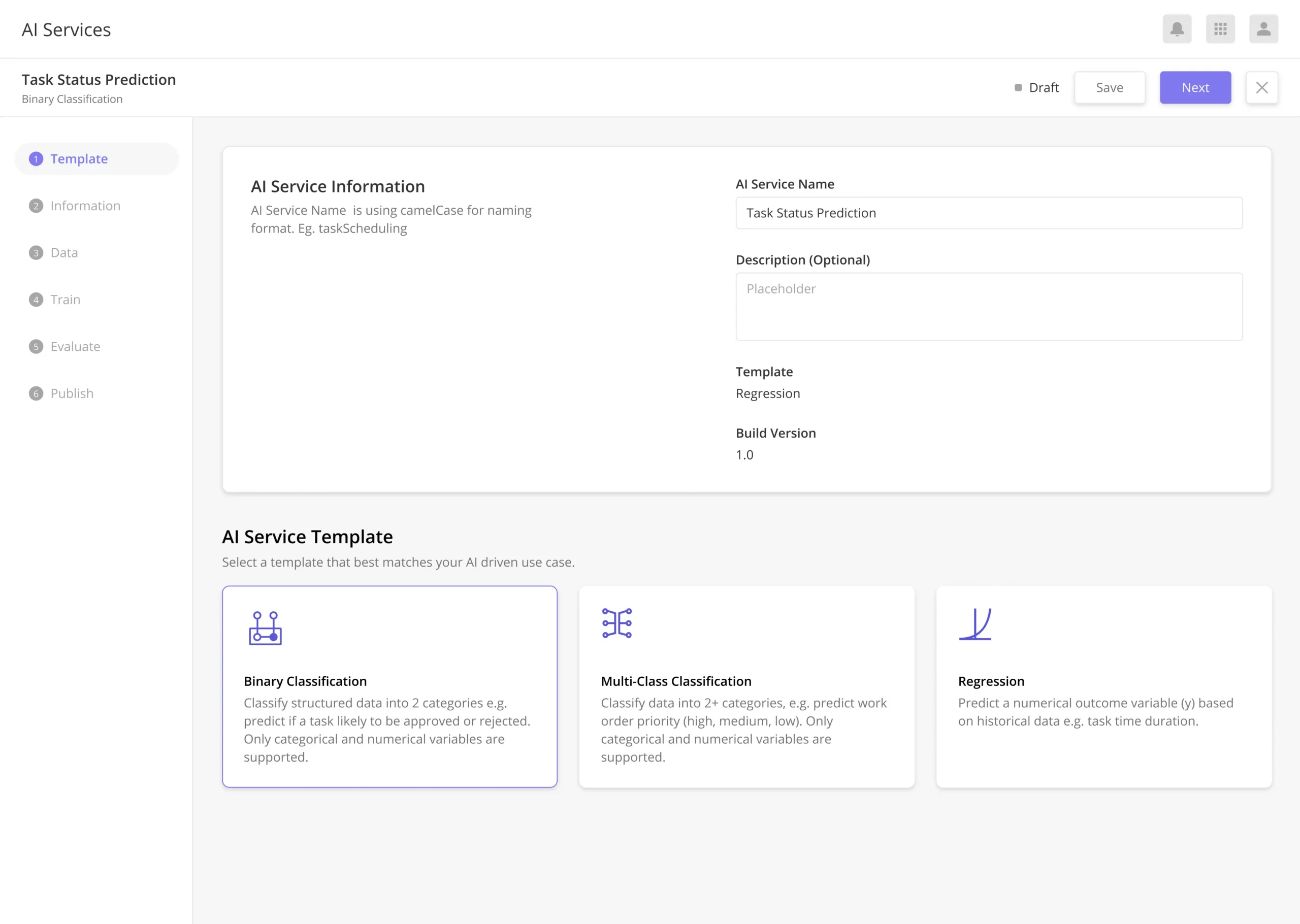Click the Multi-Class Classification template icon
This screenshot has height=924, width=1300.
616,623
